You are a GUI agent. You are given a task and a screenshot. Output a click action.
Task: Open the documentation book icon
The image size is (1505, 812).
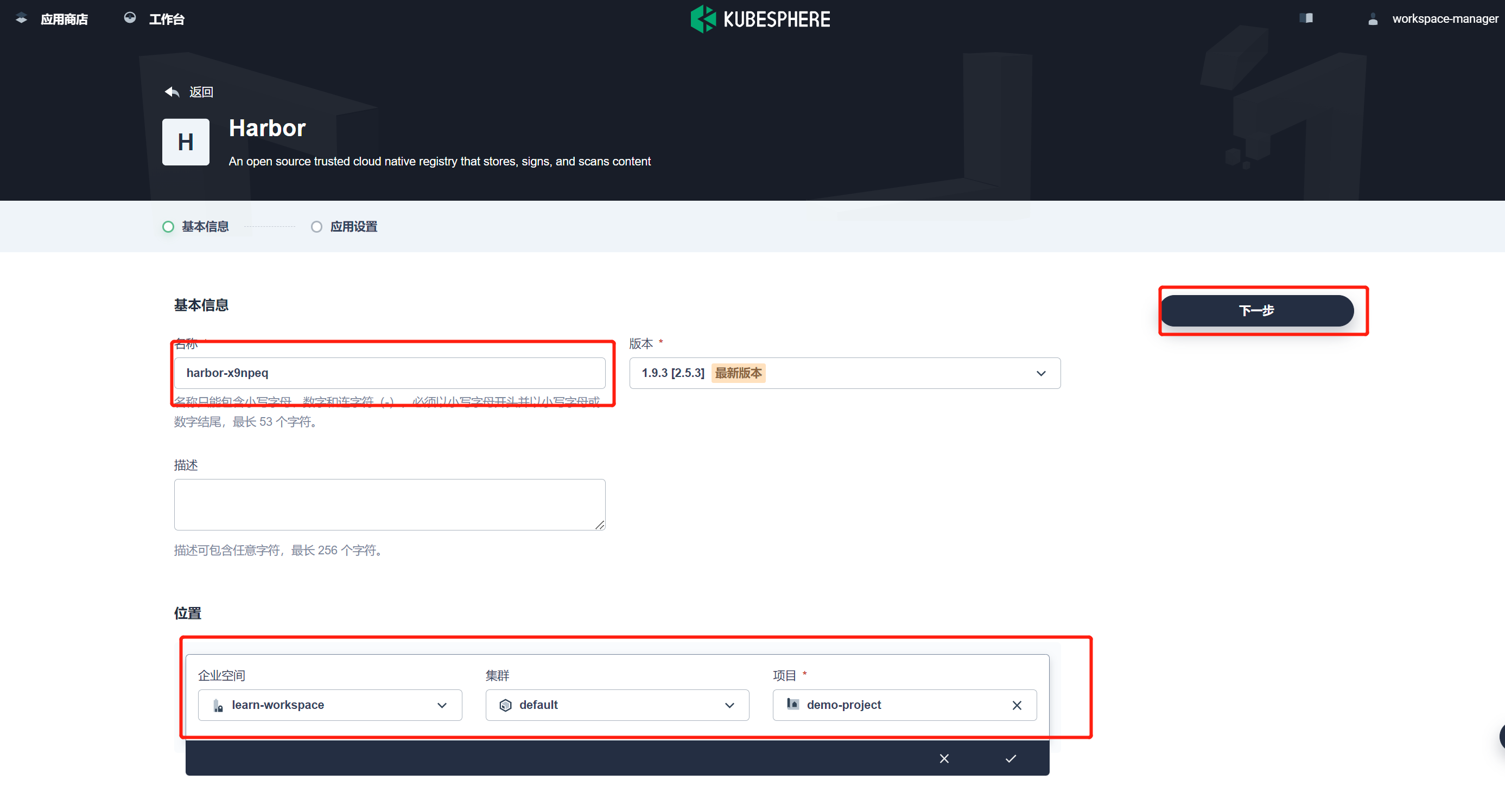coord(1306,18)
